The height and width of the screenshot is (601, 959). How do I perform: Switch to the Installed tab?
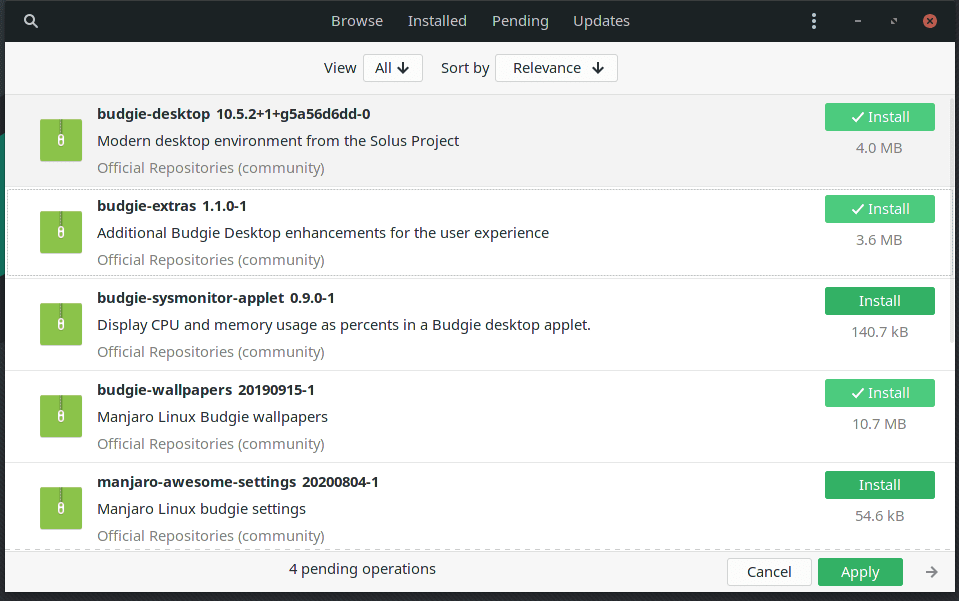pos(437,21)
